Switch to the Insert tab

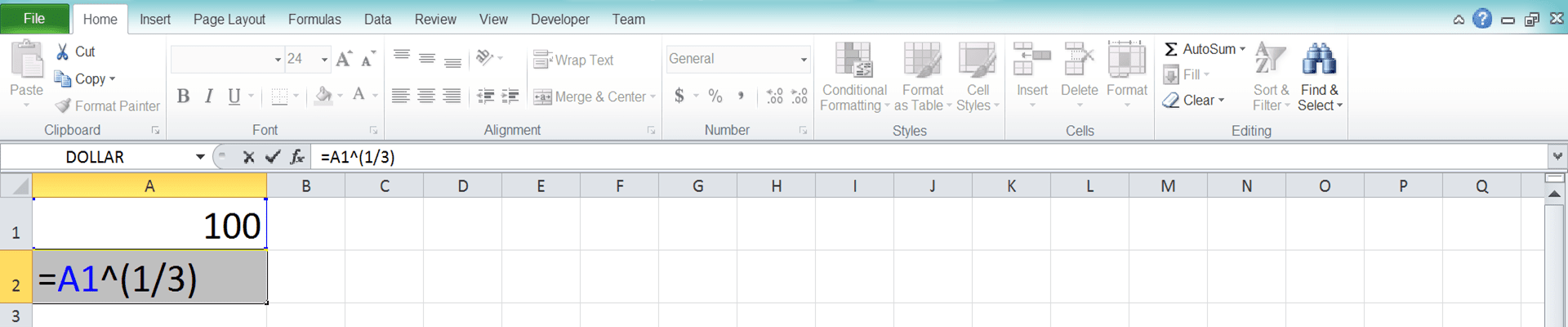(x=155, y=19)
